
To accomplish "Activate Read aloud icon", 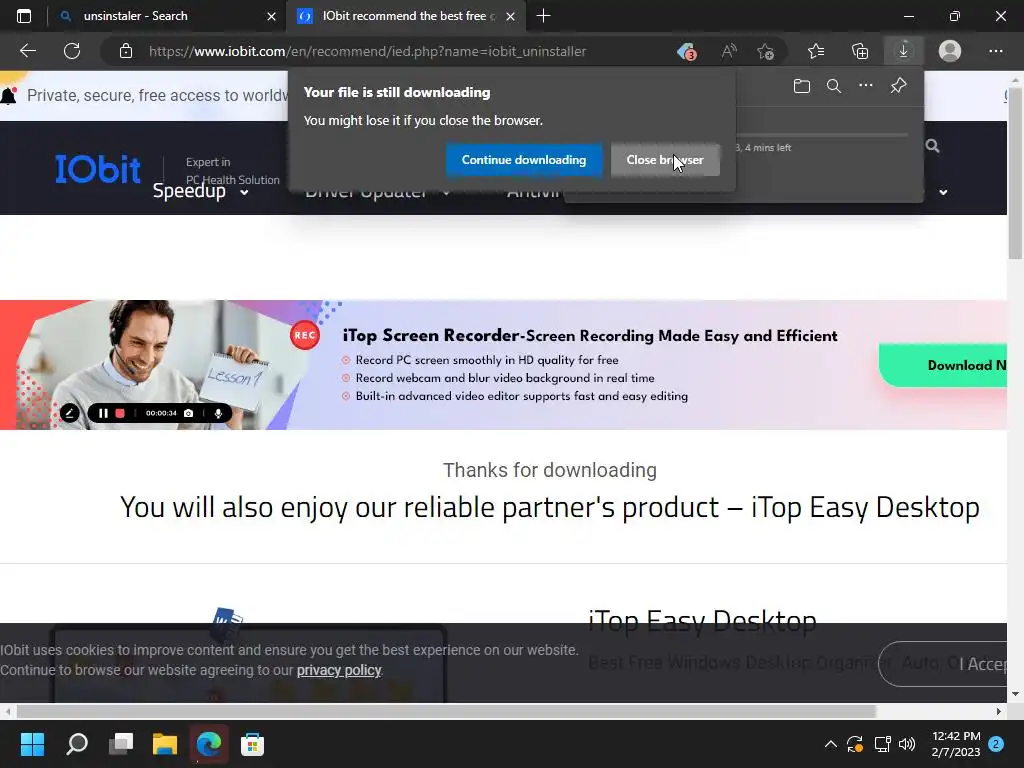I will point(729,51).
